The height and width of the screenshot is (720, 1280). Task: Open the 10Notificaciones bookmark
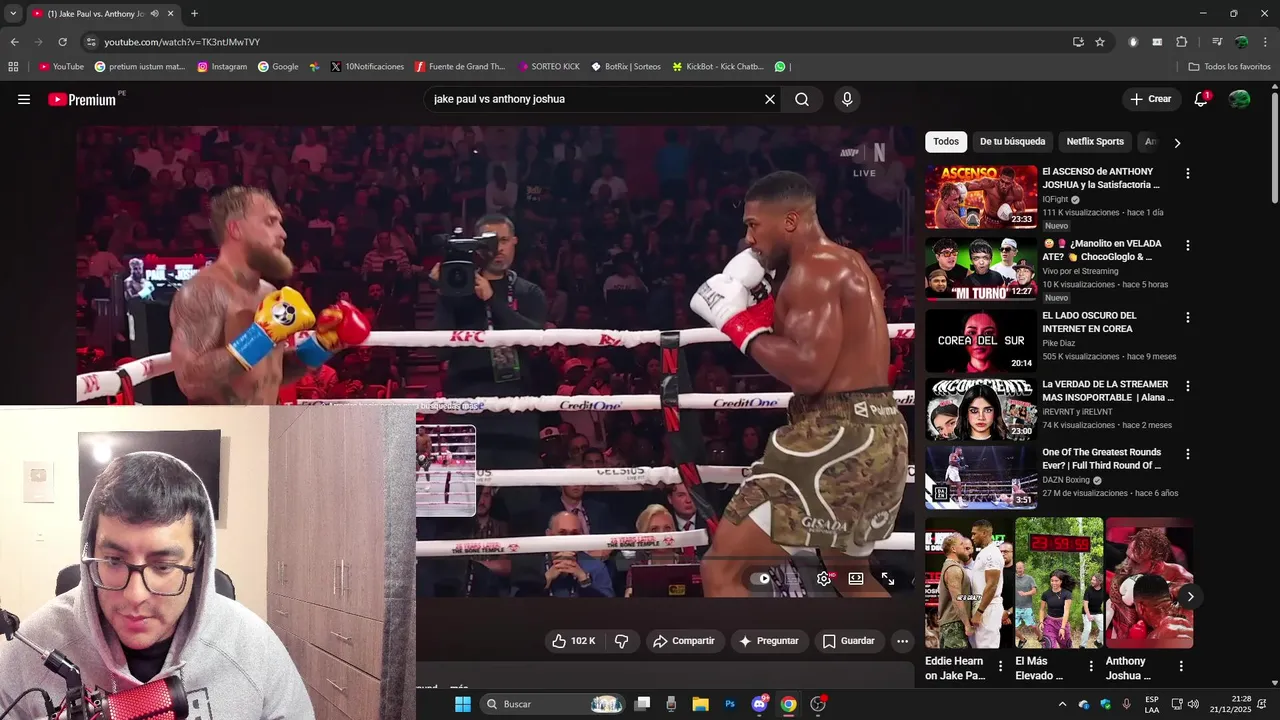[367, 67]
